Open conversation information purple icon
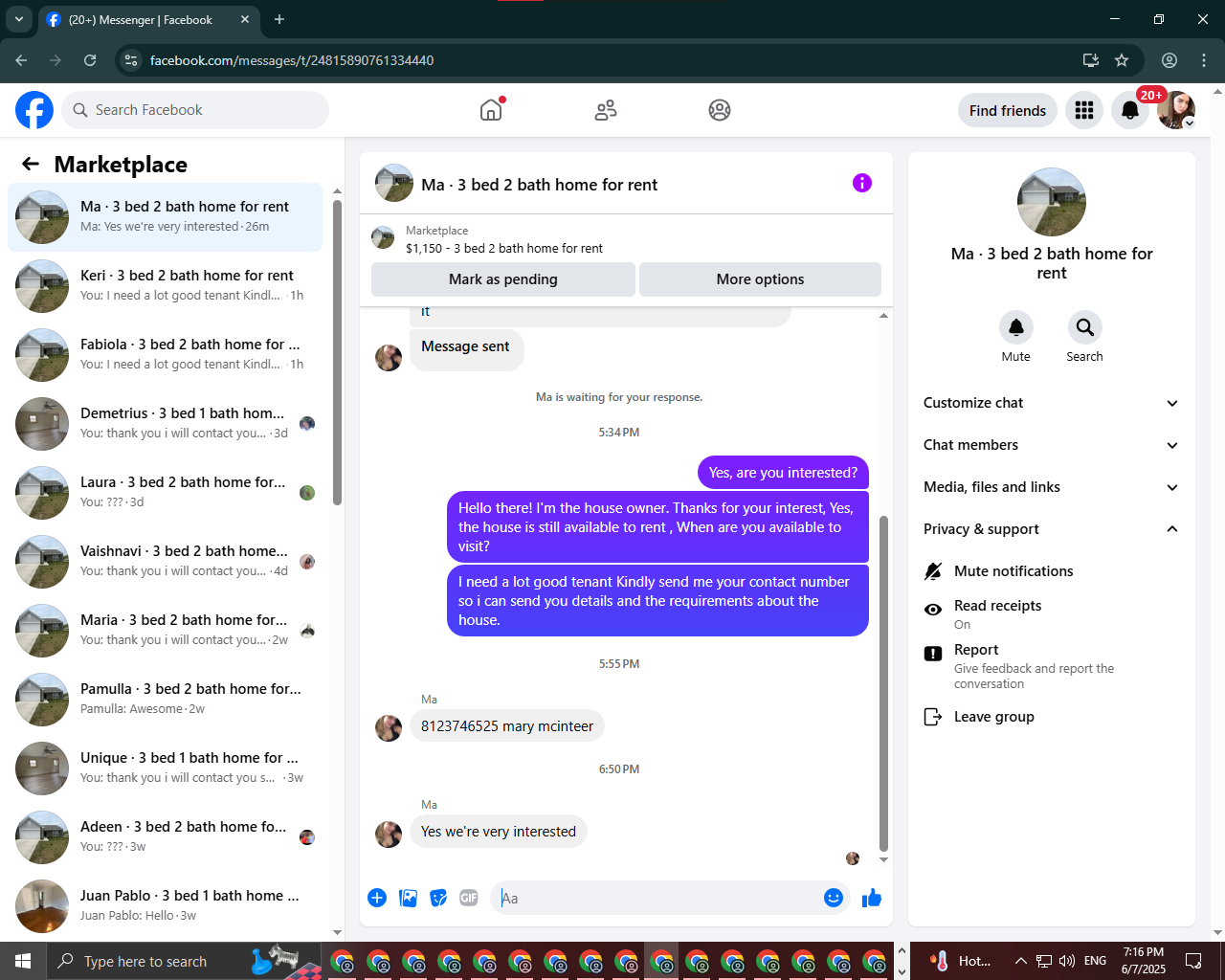 pos(862,183)
